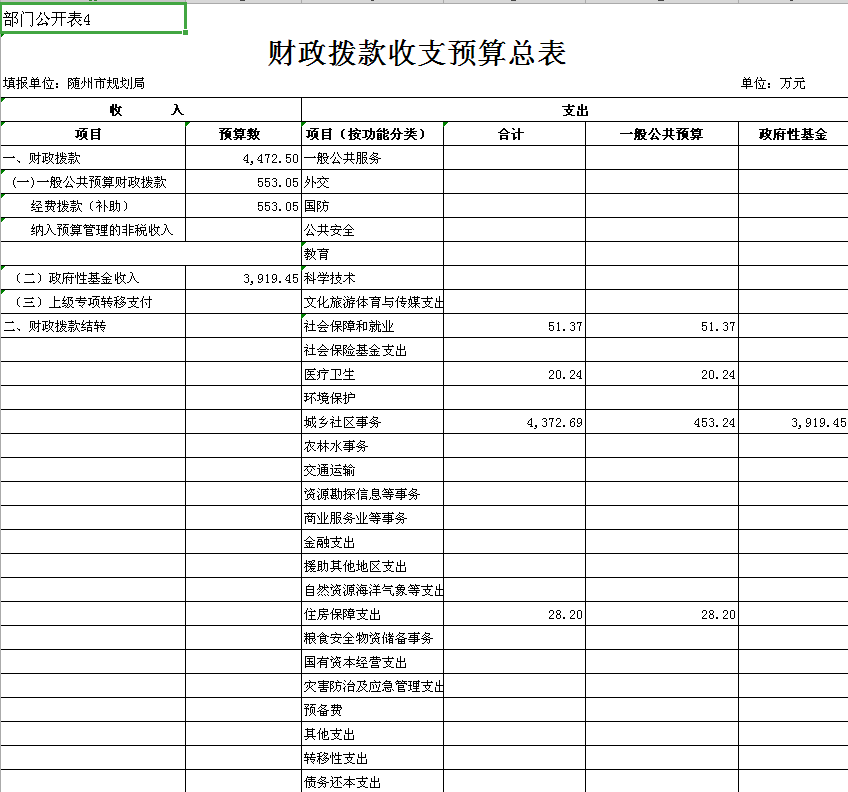Select the 文化旅游体育与传媒支出 cell
This screenshot has width=848, height=792.
coord(373,302)
